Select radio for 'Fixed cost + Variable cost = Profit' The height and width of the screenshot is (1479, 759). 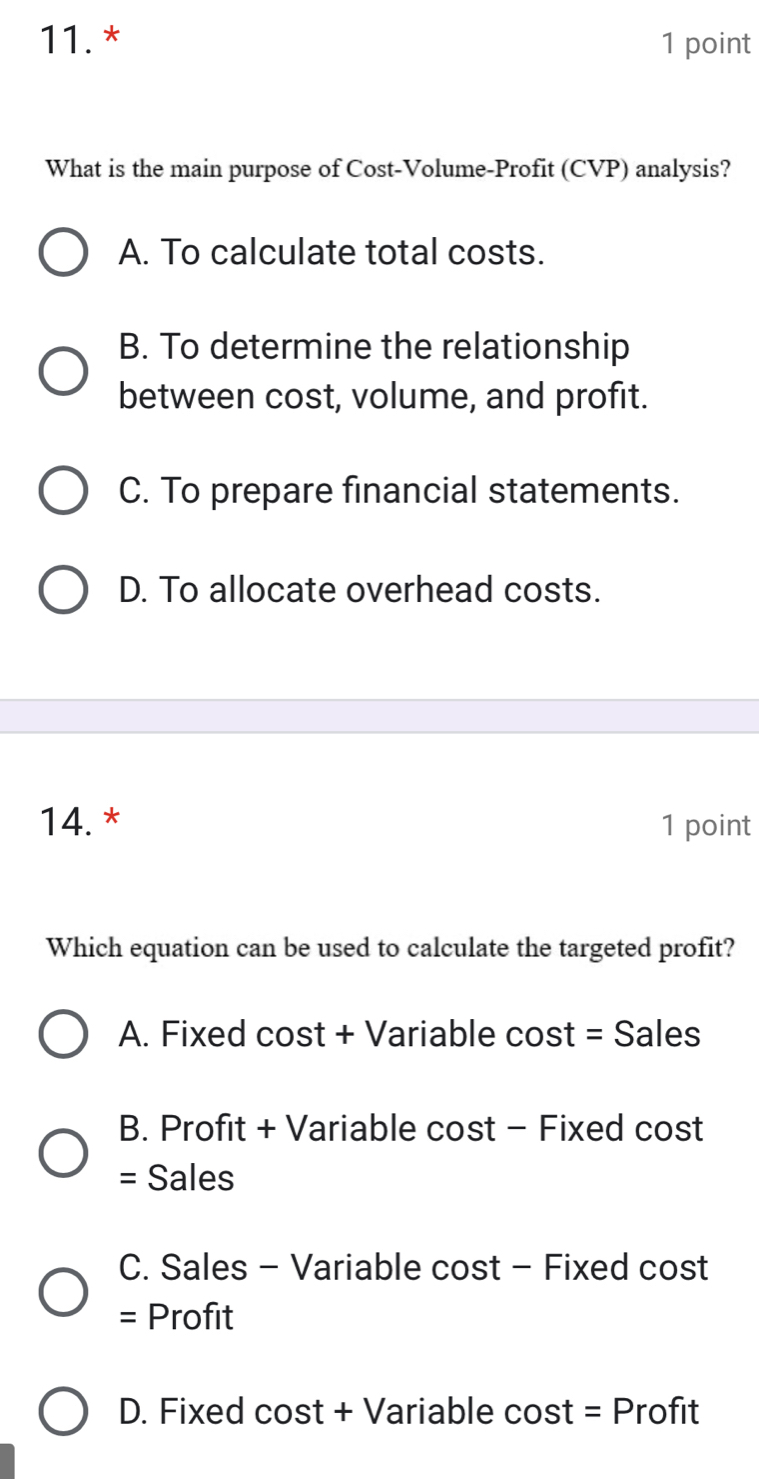pos(62,1412)
